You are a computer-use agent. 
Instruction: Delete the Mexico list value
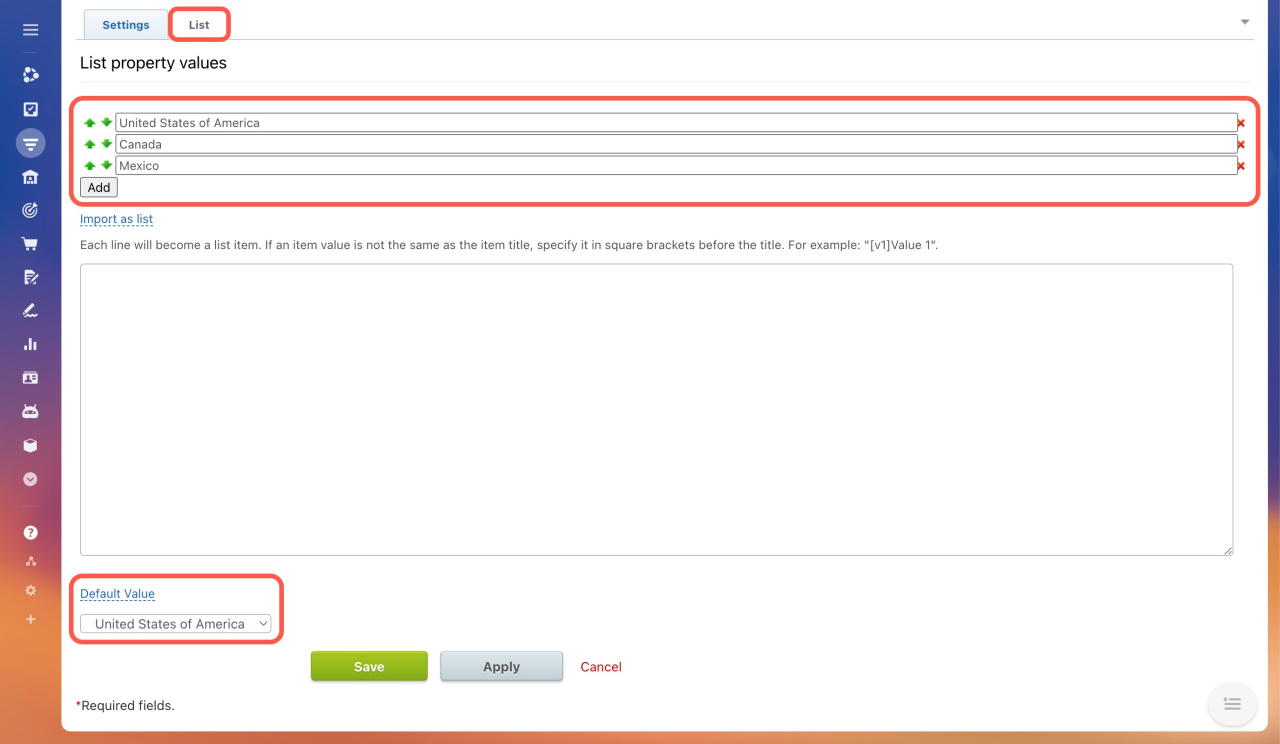point(1241,166)
